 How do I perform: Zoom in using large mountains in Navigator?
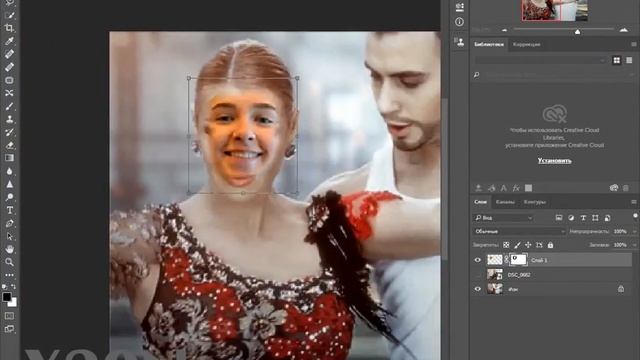pyautogui.click(x=624, y=30)
